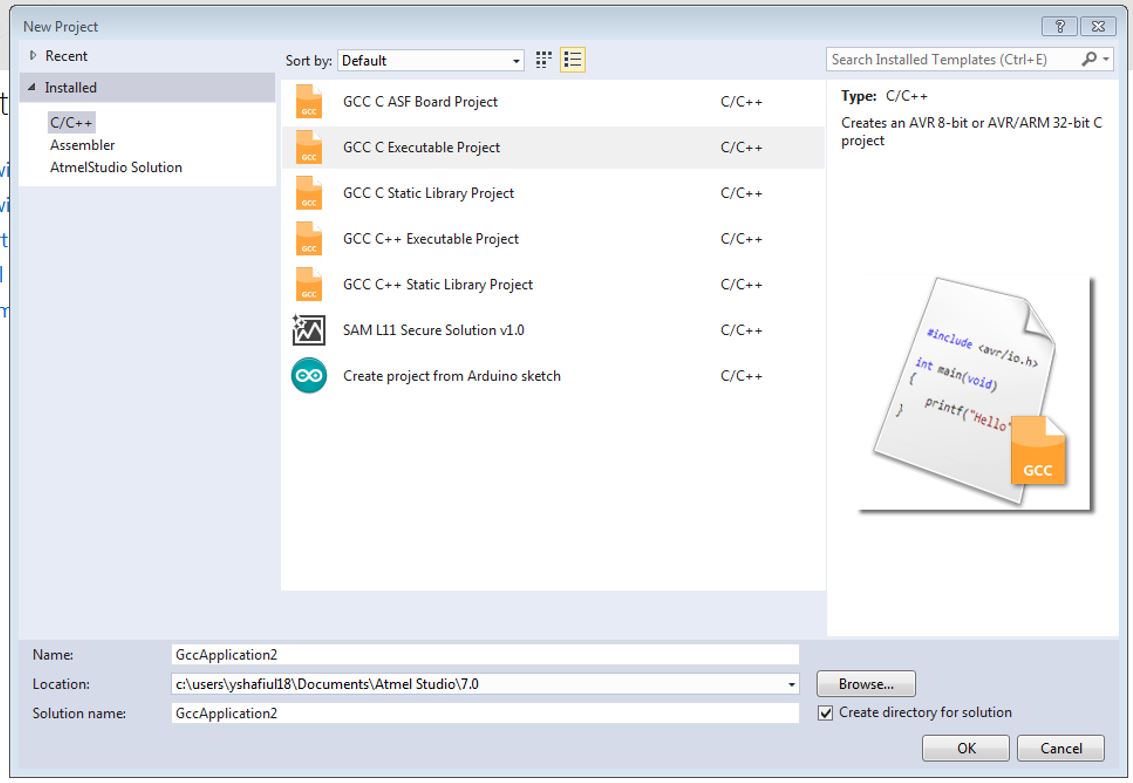The width and height of the screenshot is (1133, 783).
Task: Click the GCC code preview thumbnail
Action: point(975,394)
